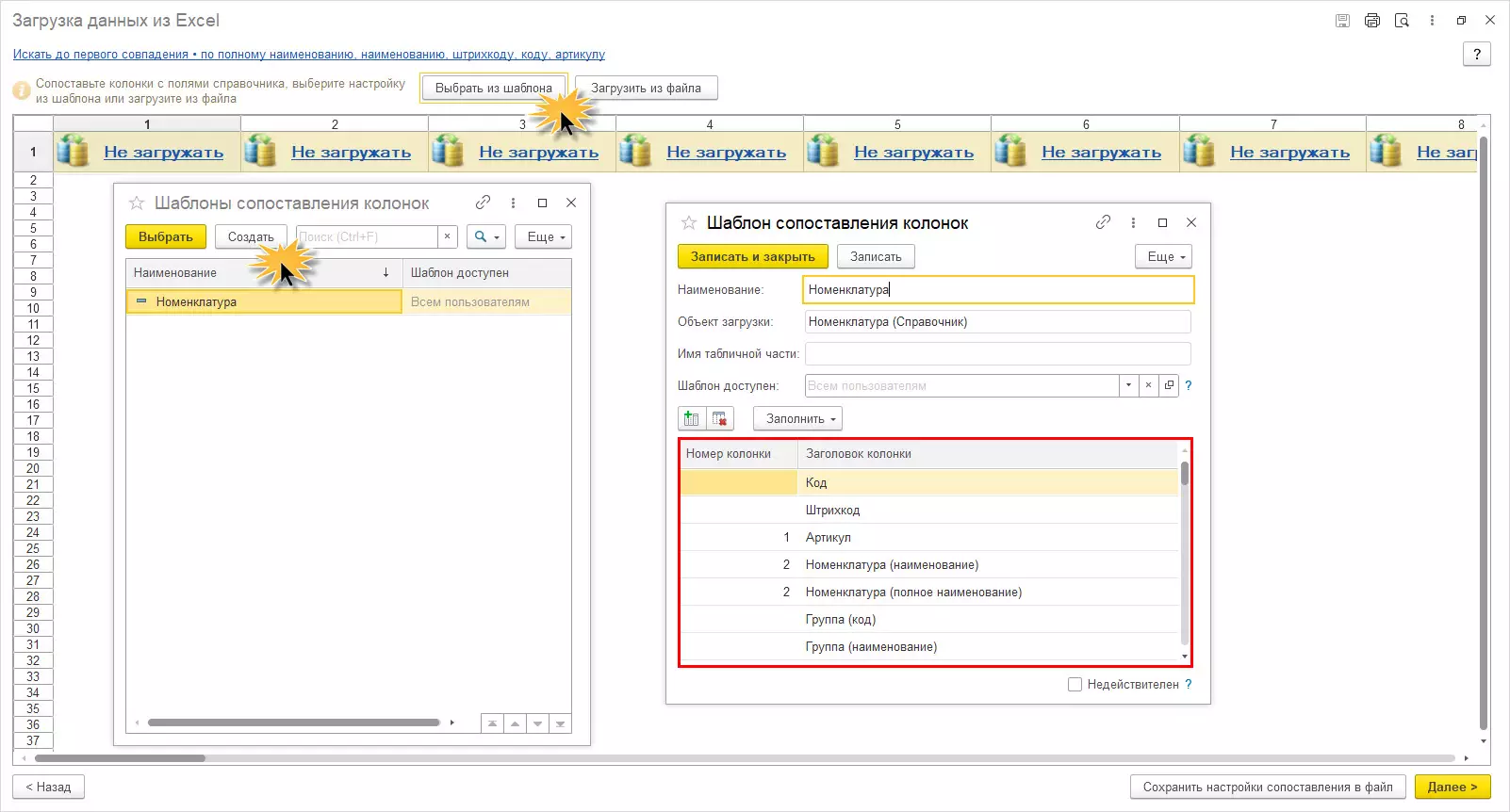Image resolution: width=1510 pixels, height=812 pixels.
Task: Click the database icon in column 4 header
Action: [636, 151]
